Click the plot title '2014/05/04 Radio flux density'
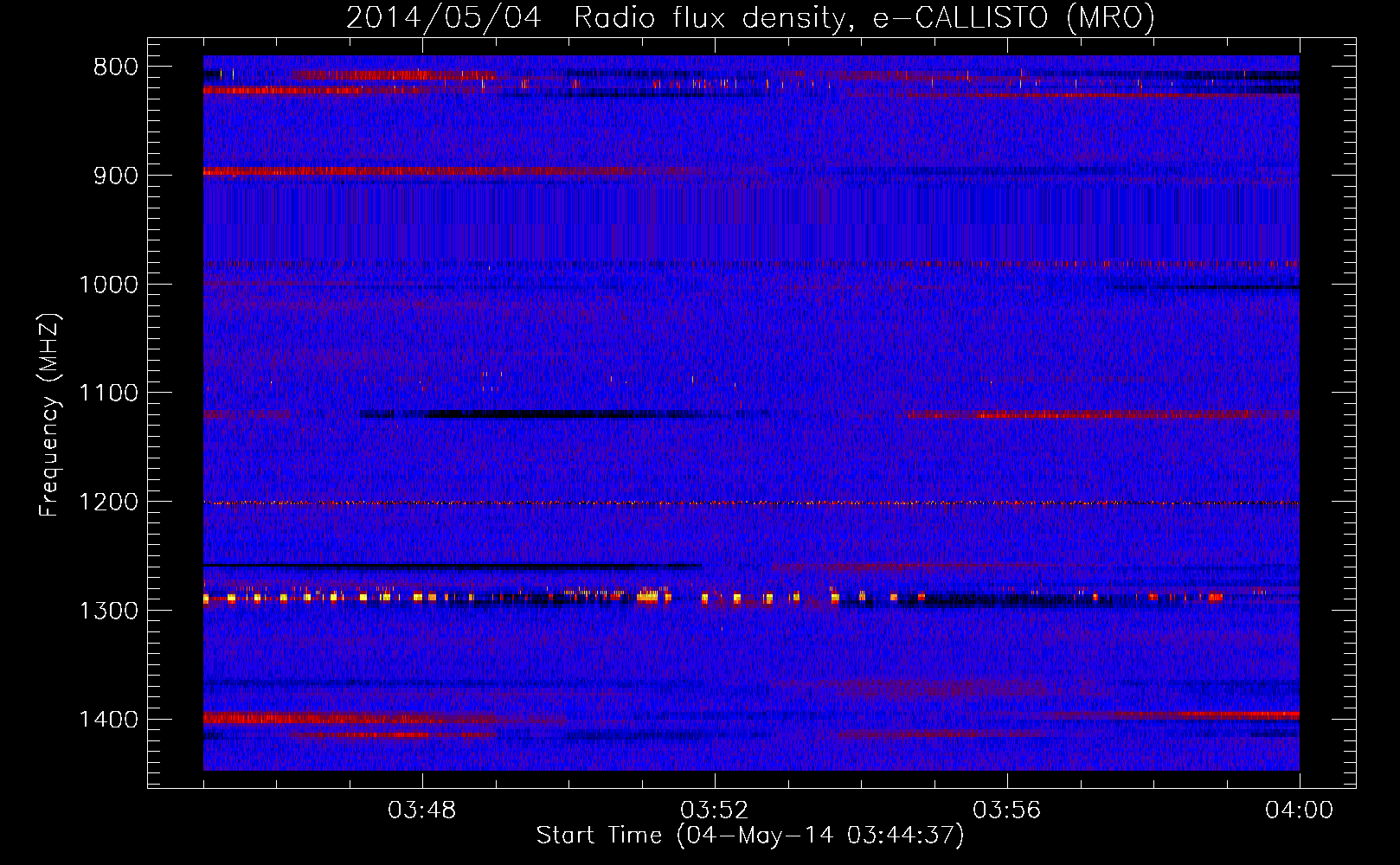 [750, 18]
